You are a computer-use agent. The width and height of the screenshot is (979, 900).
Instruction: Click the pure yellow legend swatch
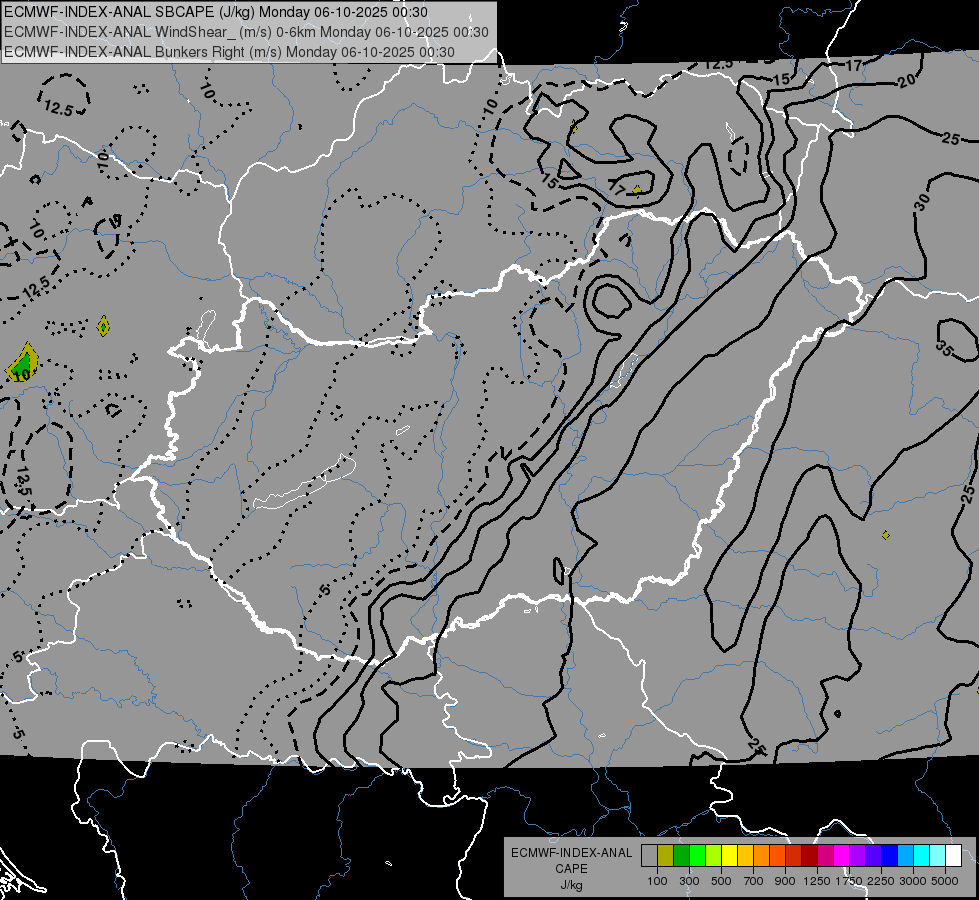729,855
